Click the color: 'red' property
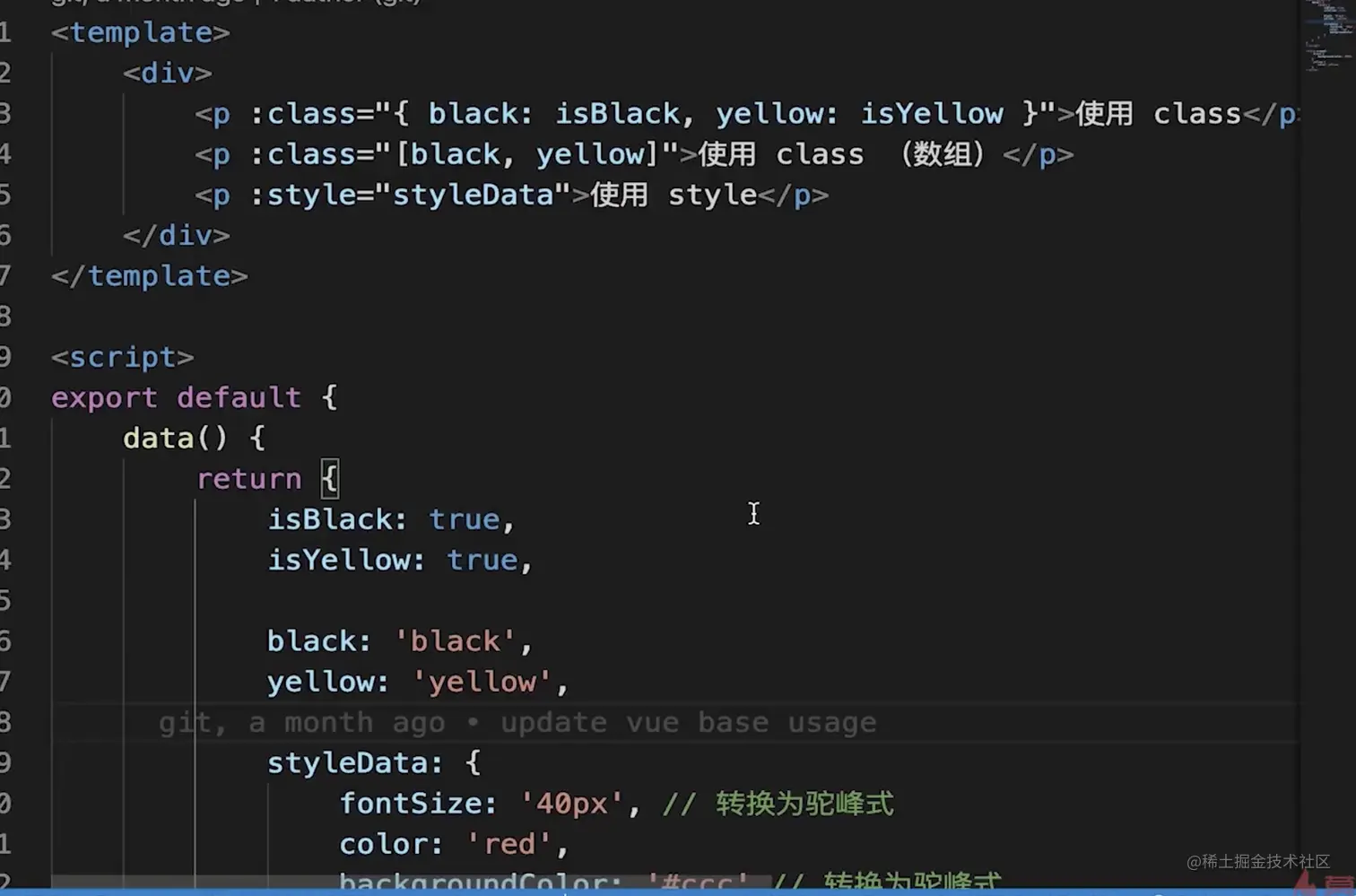 (448, 843)
